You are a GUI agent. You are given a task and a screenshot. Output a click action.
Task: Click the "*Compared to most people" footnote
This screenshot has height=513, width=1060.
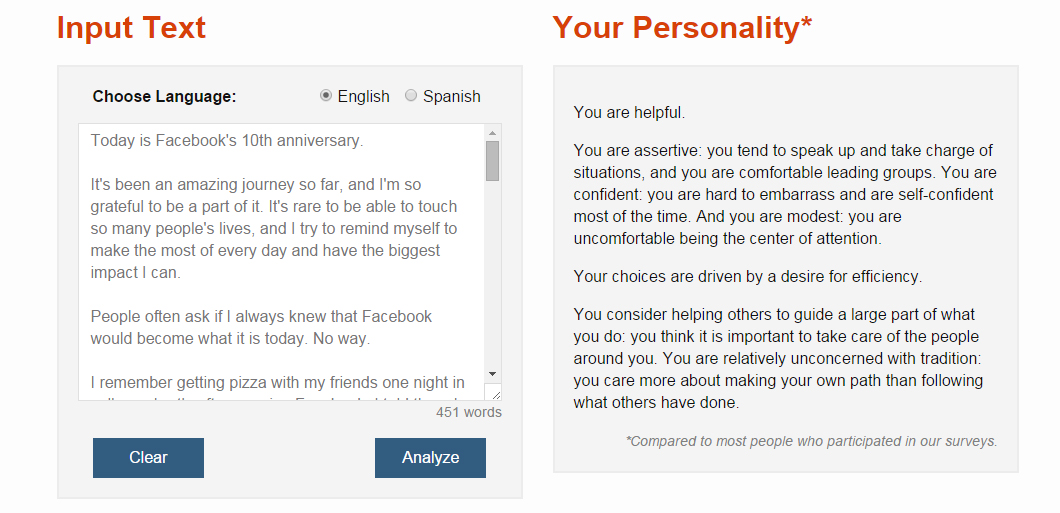(811, 441)
